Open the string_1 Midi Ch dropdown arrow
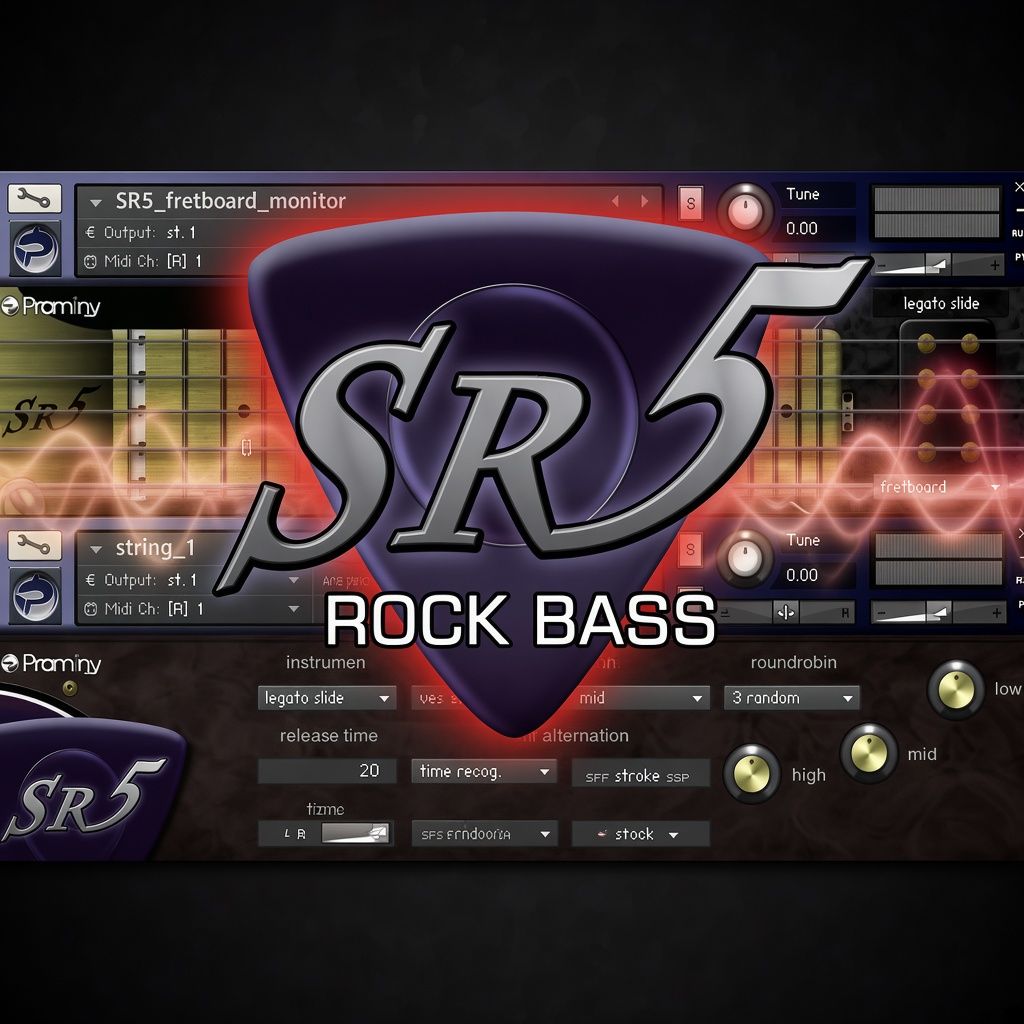Viewport: 1024px width, 1024px height. click(x=294, y=609)
